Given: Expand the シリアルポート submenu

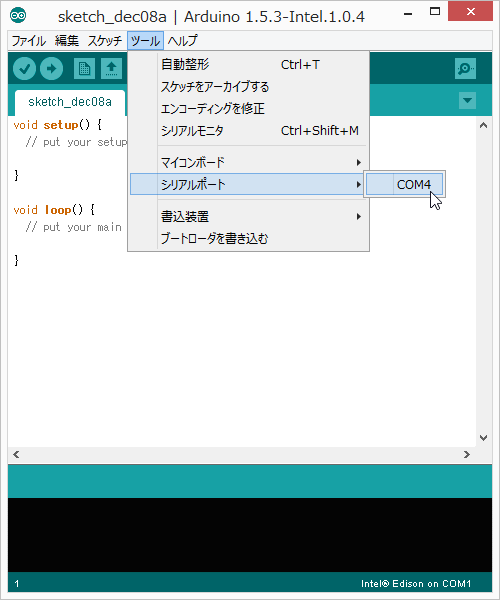Looking at the screenshot, I should click(247, 184).
